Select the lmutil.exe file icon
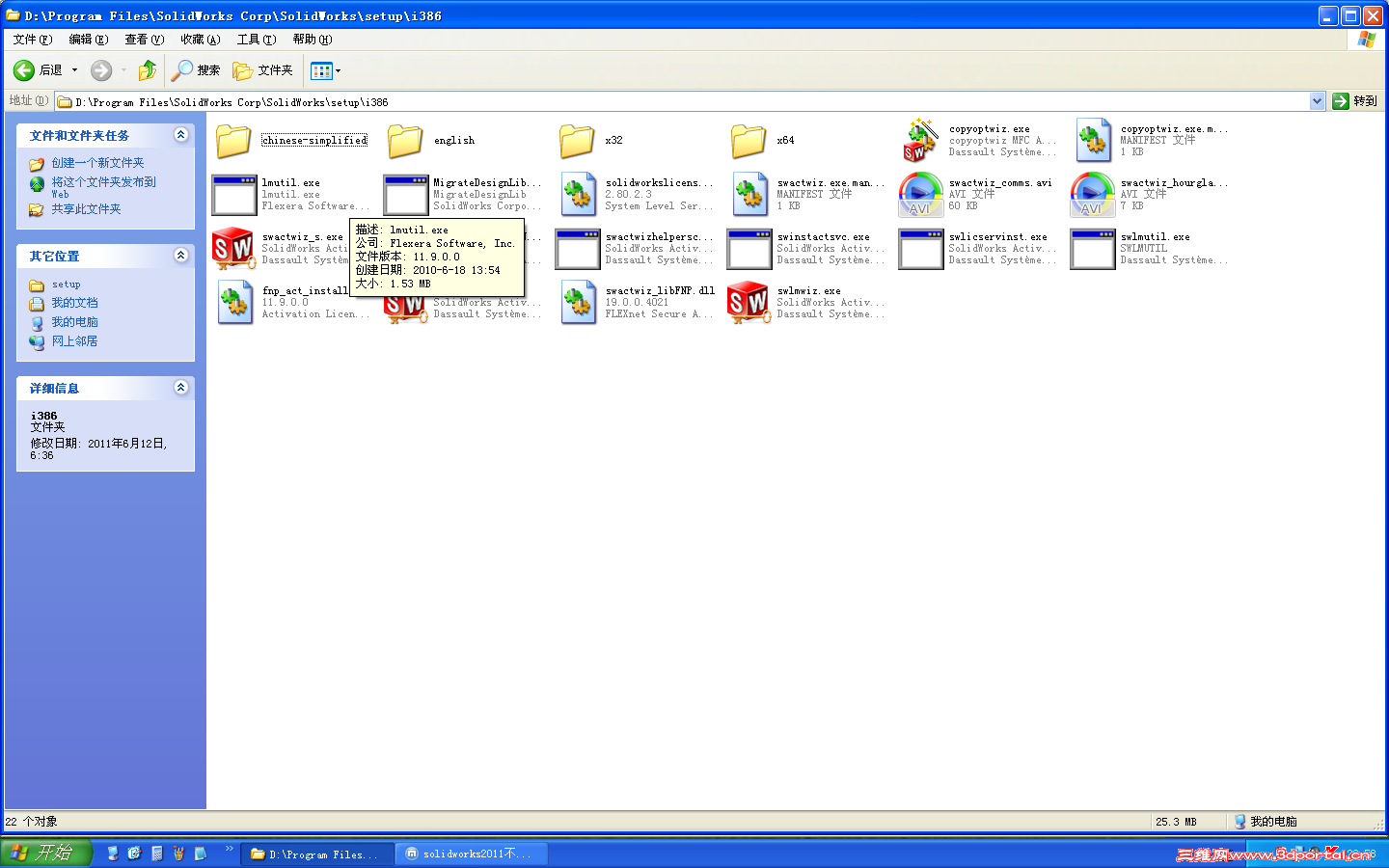 point(233,195)
